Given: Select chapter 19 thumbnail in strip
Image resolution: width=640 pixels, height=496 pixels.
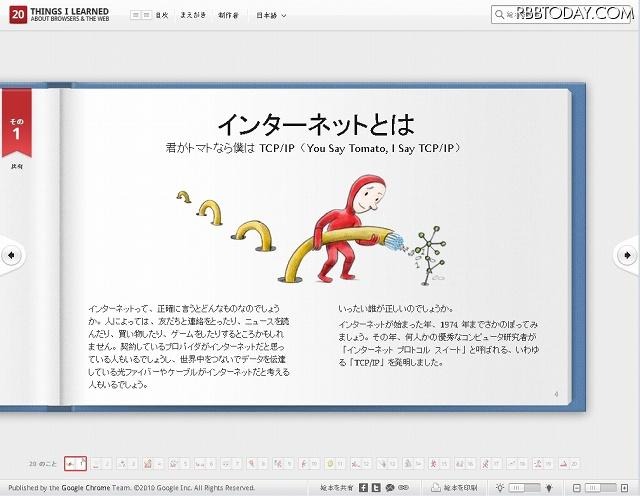Looking at the screenshot, I should pos(543,464).
